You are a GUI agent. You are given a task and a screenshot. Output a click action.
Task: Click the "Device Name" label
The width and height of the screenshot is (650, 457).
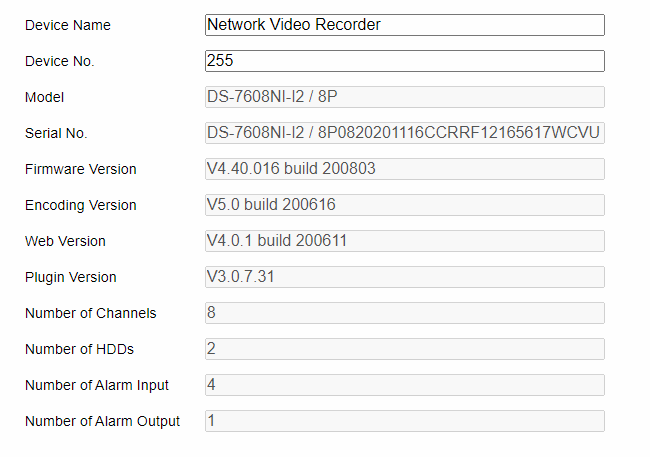click(x=68, y=25)
